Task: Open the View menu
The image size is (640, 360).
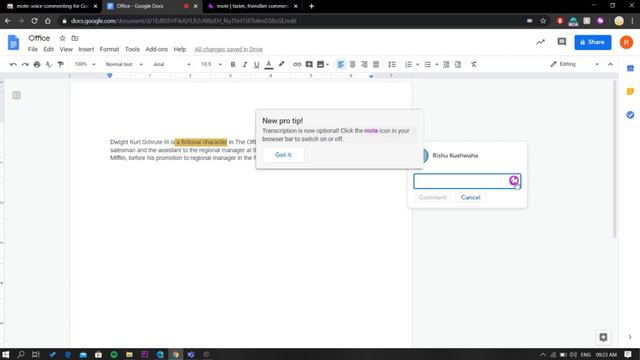Action: (x=66, y=49)
